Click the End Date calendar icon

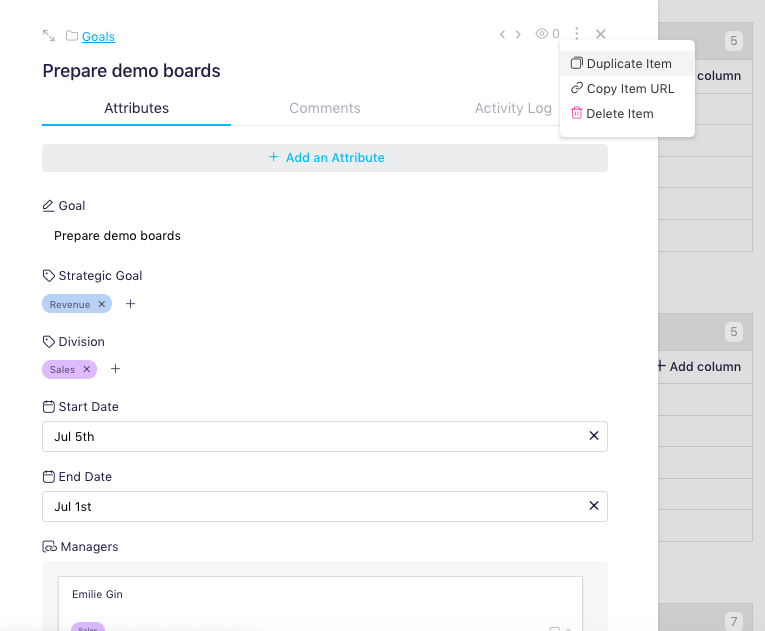click(x=49, y=476)
